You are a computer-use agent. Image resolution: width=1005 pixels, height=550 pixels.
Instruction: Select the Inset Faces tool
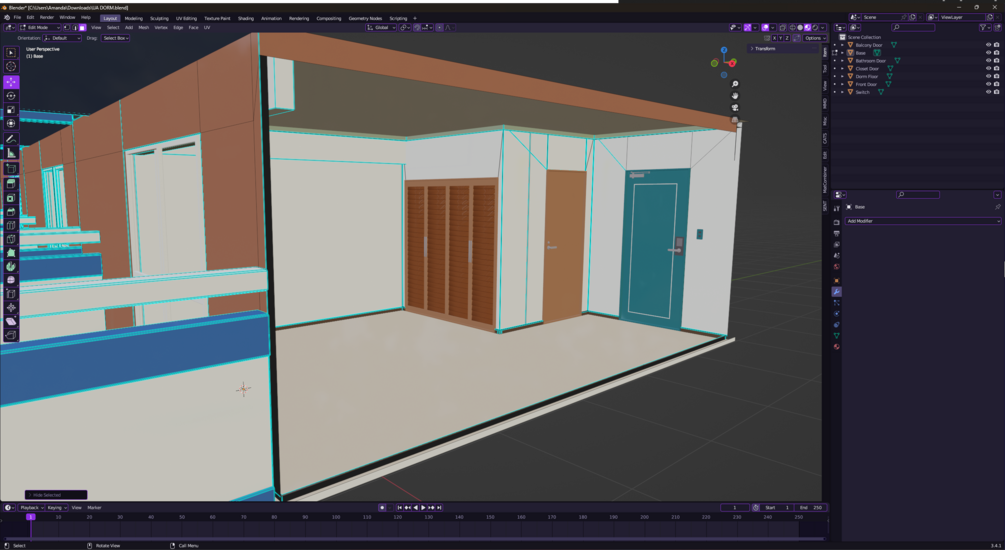pyautogui.click(x=11, y=198)
